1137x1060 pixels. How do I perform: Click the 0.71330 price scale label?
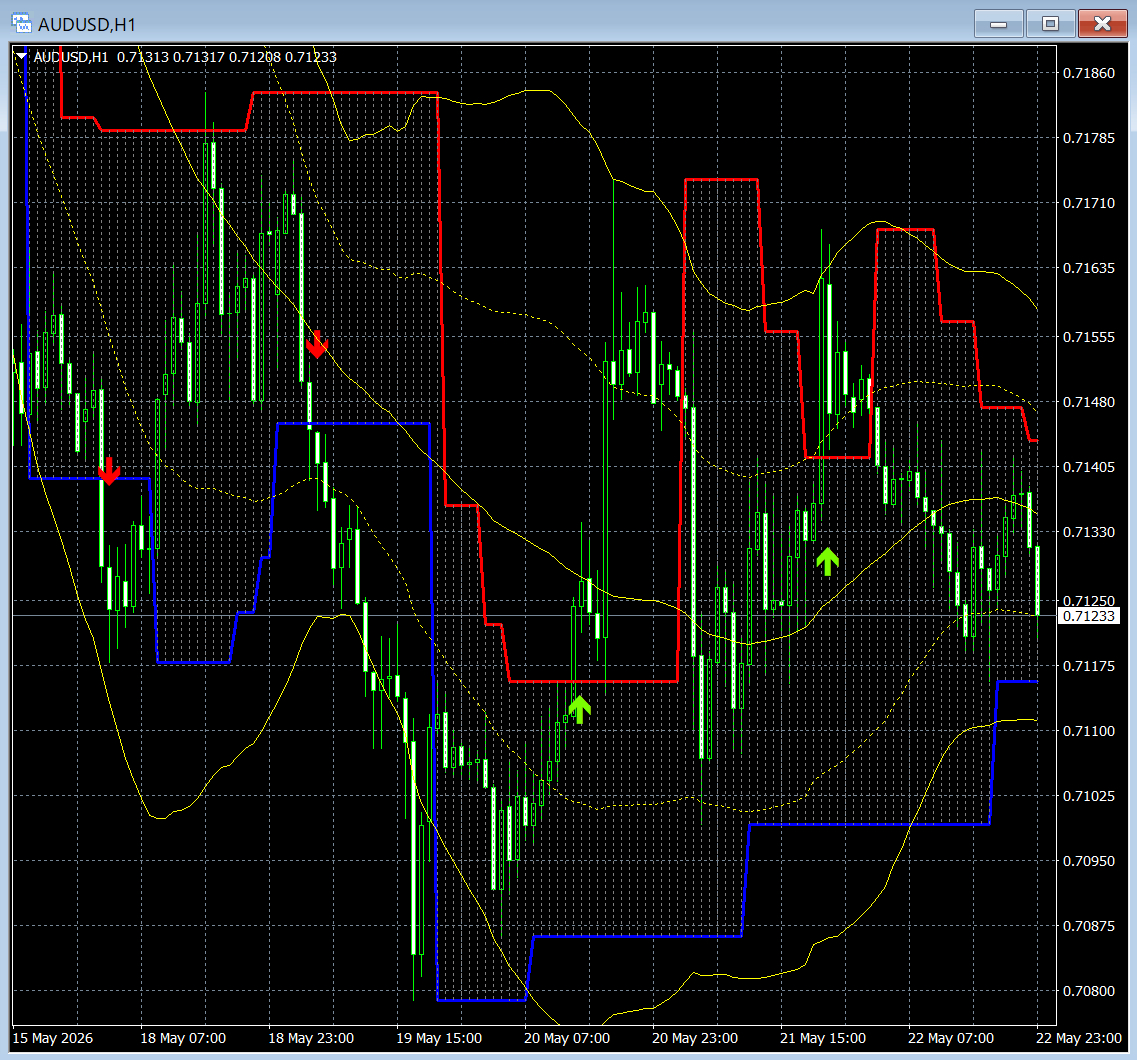click(1088, 532)
